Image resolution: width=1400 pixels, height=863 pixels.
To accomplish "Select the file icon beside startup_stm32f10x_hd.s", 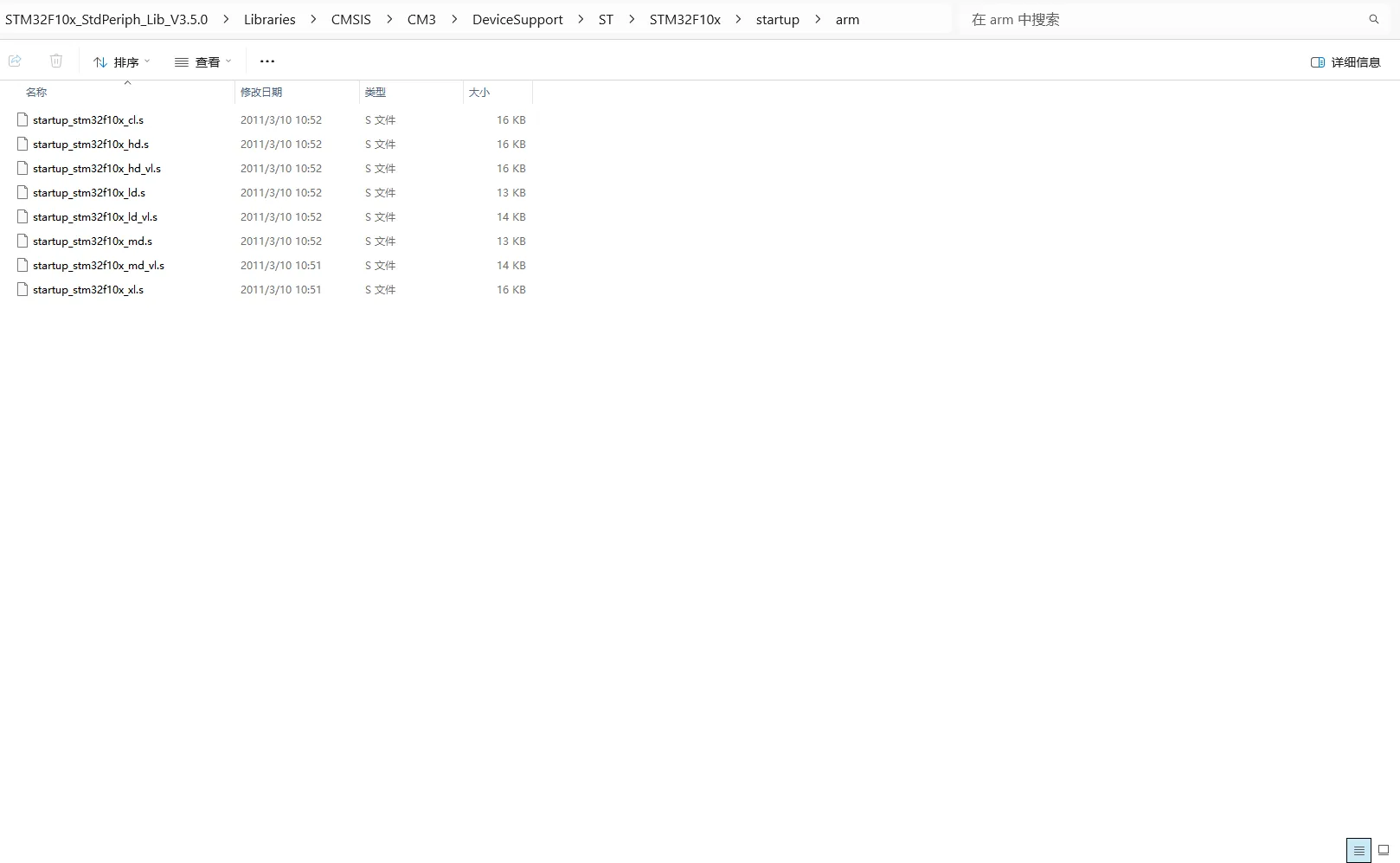I will tap(22, 144).
